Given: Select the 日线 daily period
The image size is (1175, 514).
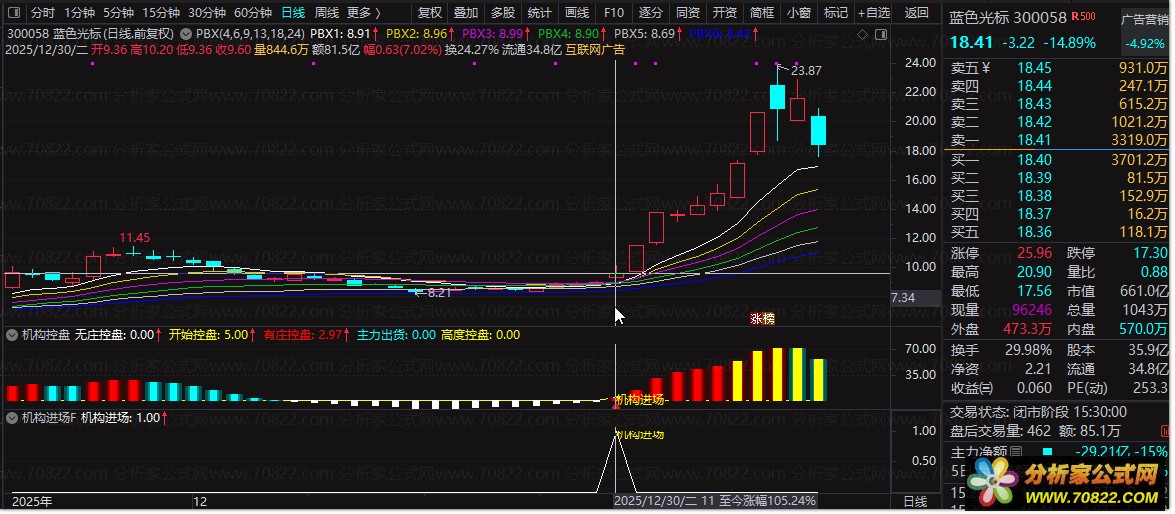Looking at the screenshot, I should (x=293, y=13).
